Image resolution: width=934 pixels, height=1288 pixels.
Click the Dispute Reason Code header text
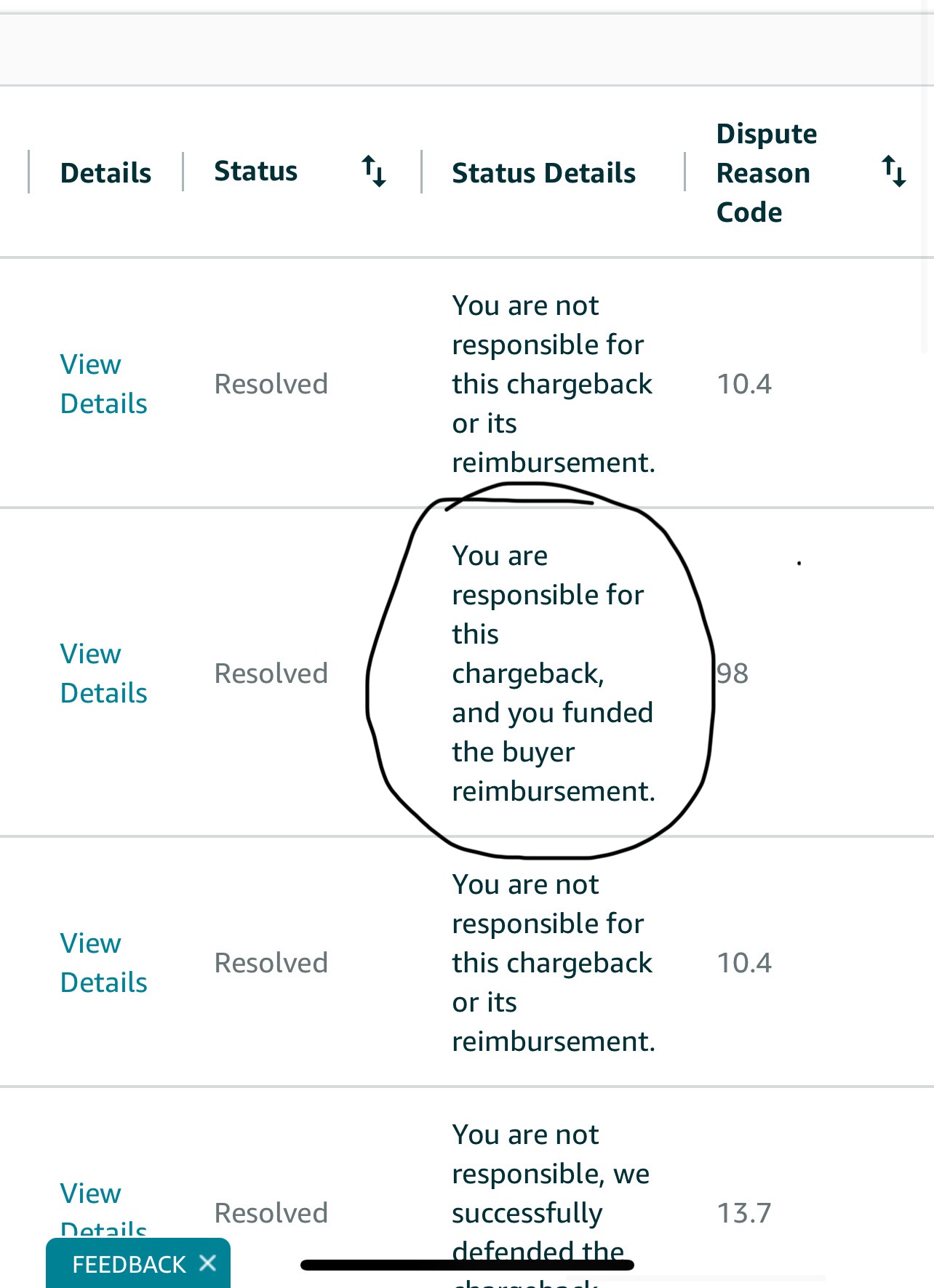767,173
